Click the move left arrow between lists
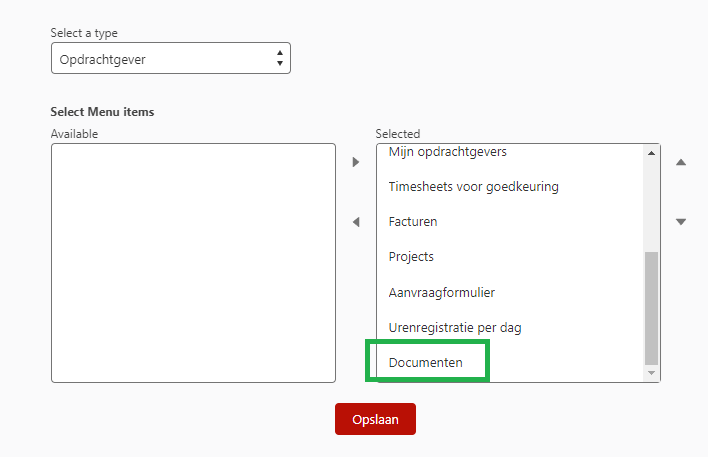Image resolution: width=708 pixels, height=457 pixels. (x=355, y=222)
